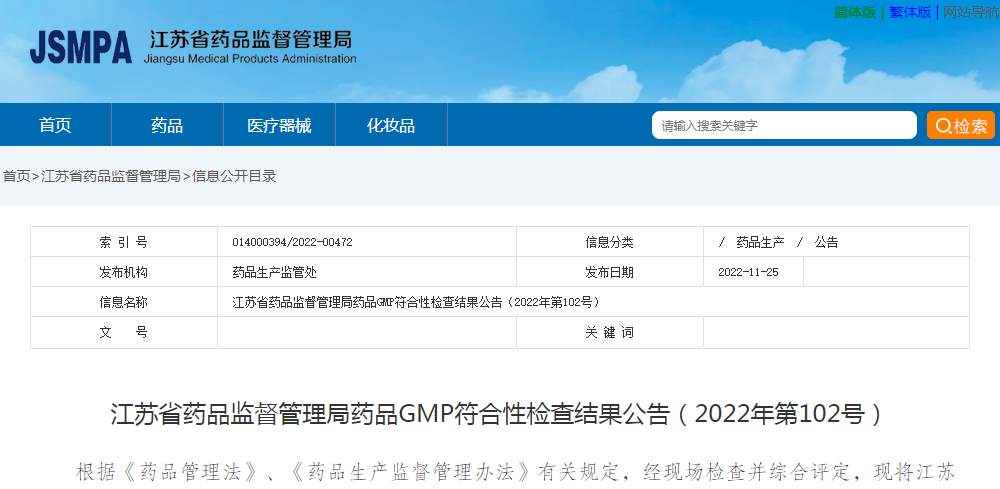Switch to 繁体版 language
The image size is (1000, 489).
pos(910,12)
